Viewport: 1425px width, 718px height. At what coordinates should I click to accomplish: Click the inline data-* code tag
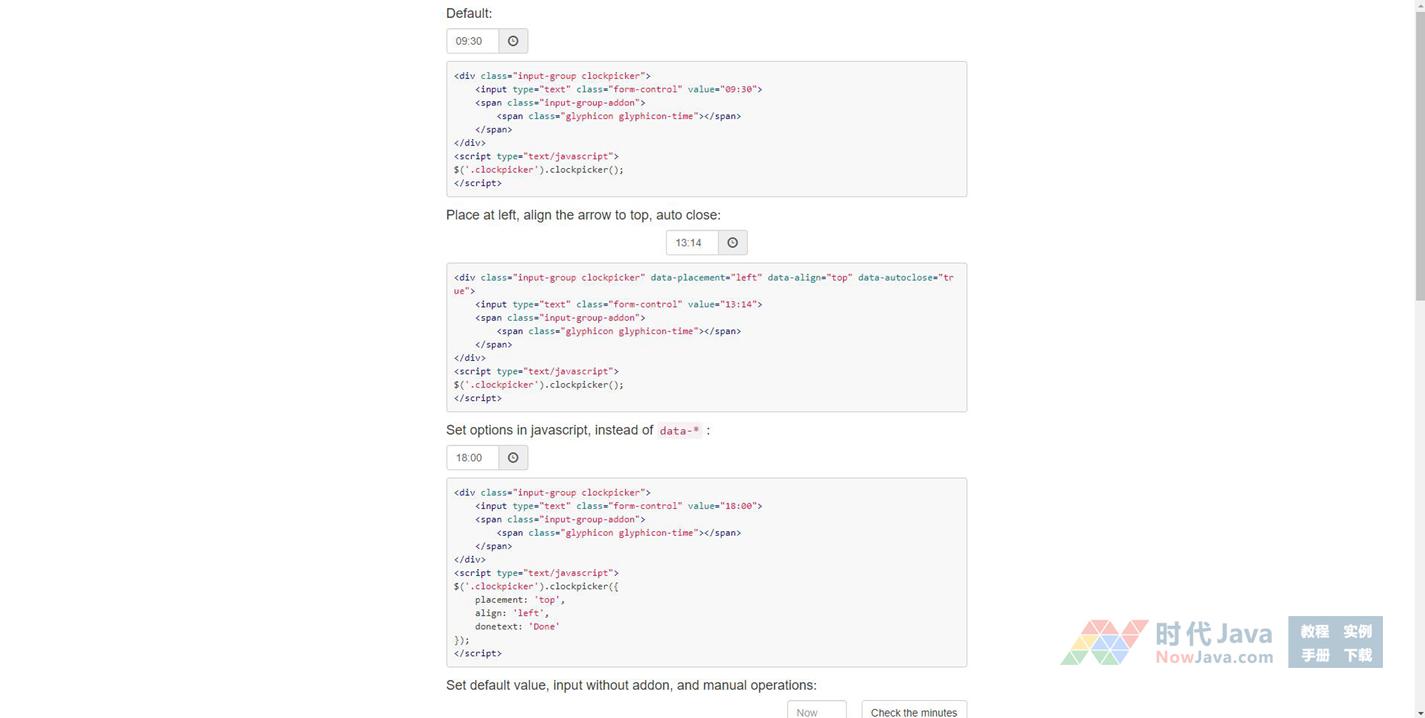click(680, 431)
